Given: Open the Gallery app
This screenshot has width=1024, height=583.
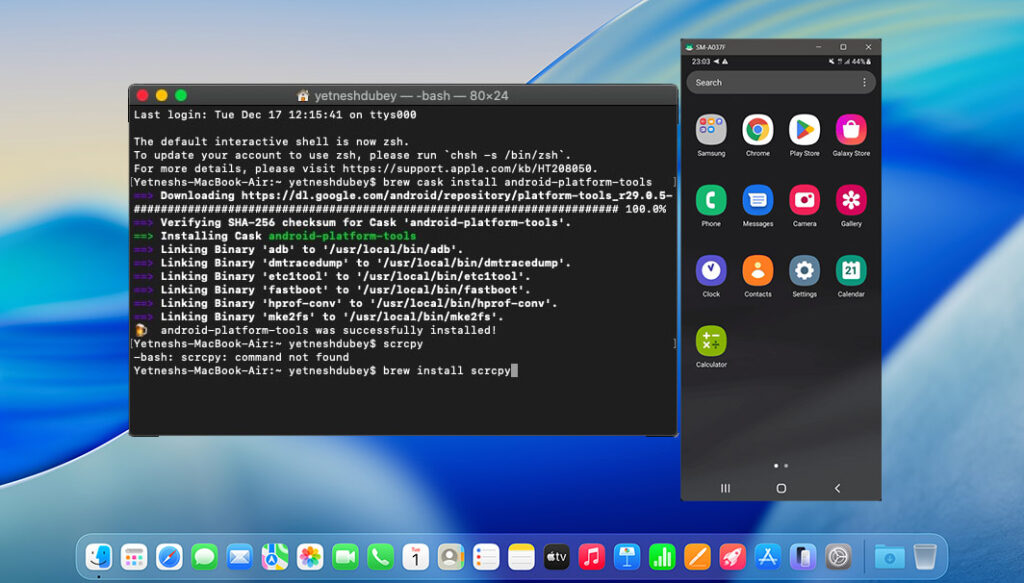Looking at the screenshot, I should [x=851, y=200].
